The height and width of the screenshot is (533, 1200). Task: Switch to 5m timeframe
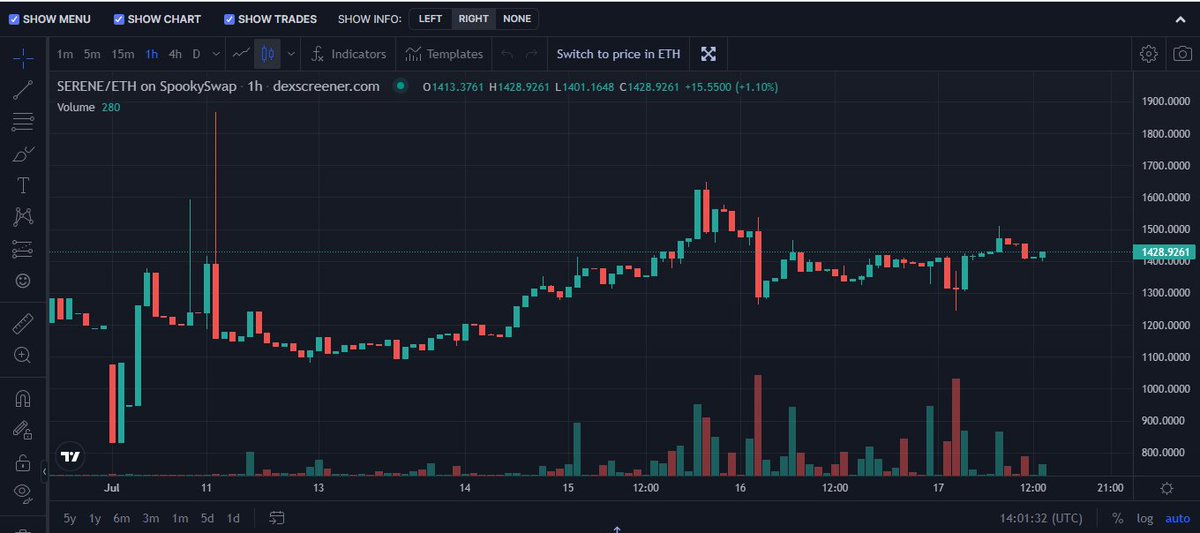coord(92,54)
